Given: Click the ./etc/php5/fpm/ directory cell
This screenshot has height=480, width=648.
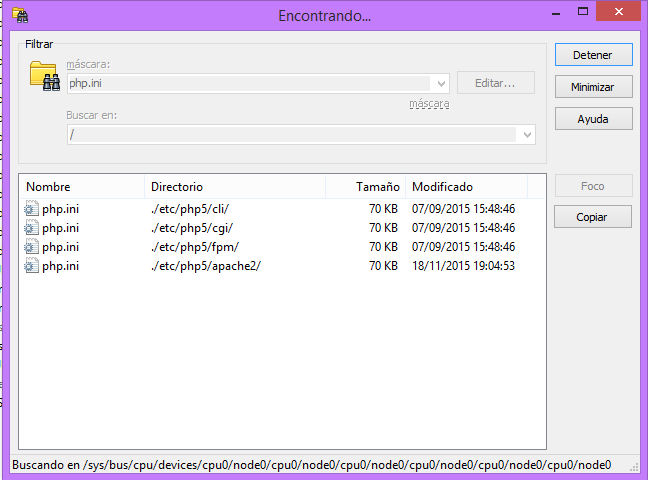Looking at the screenshot, I should 194,247.
